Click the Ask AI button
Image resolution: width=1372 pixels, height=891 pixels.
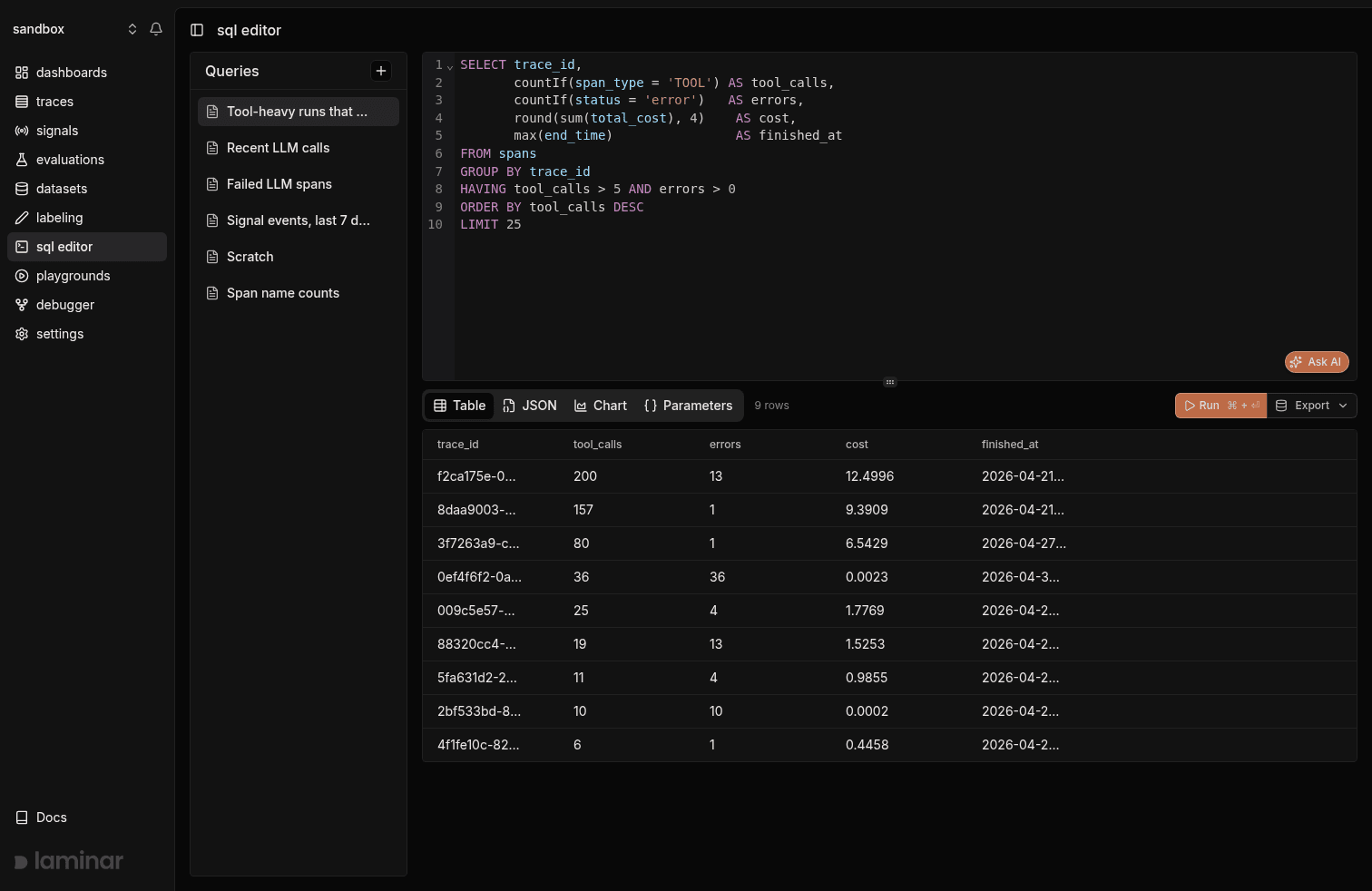pyautogui.click(x=1317, y=362)
